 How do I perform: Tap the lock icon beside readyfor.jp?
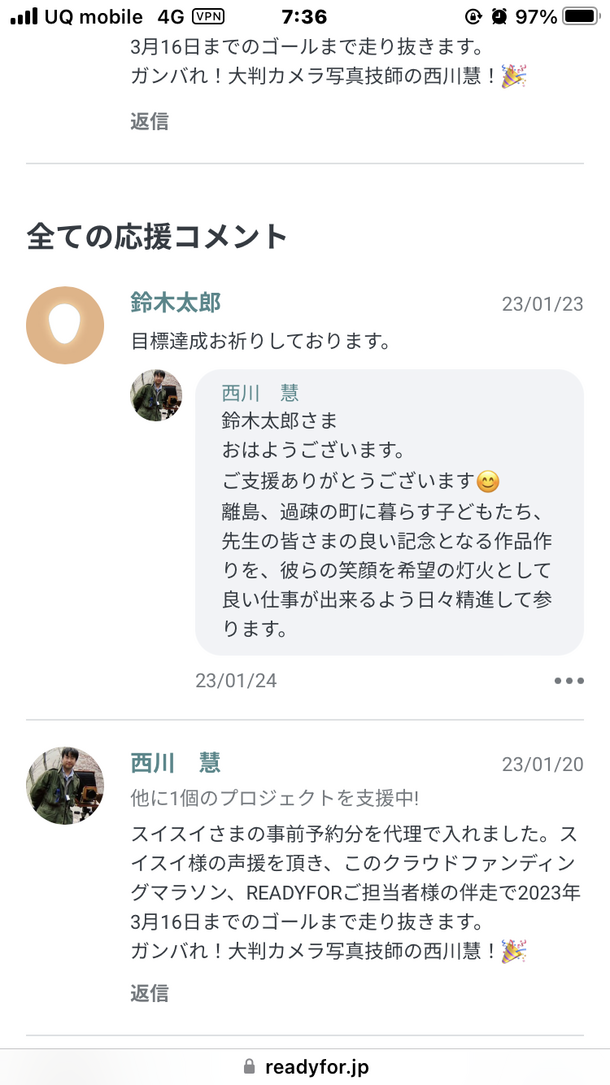click(x=249, y=1066)
